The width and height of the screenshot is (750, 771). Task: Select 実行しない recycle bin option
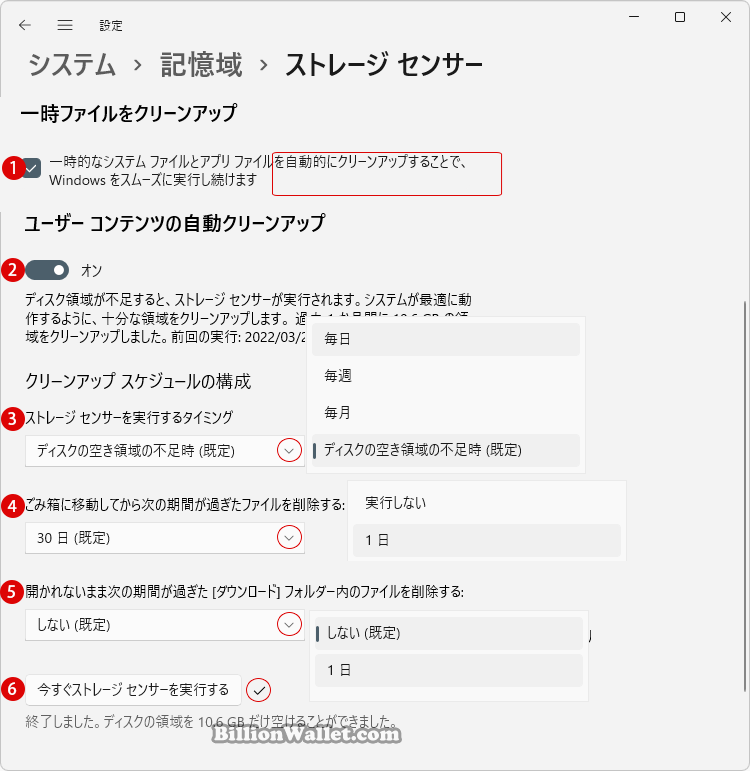click(x=487, y=503)
